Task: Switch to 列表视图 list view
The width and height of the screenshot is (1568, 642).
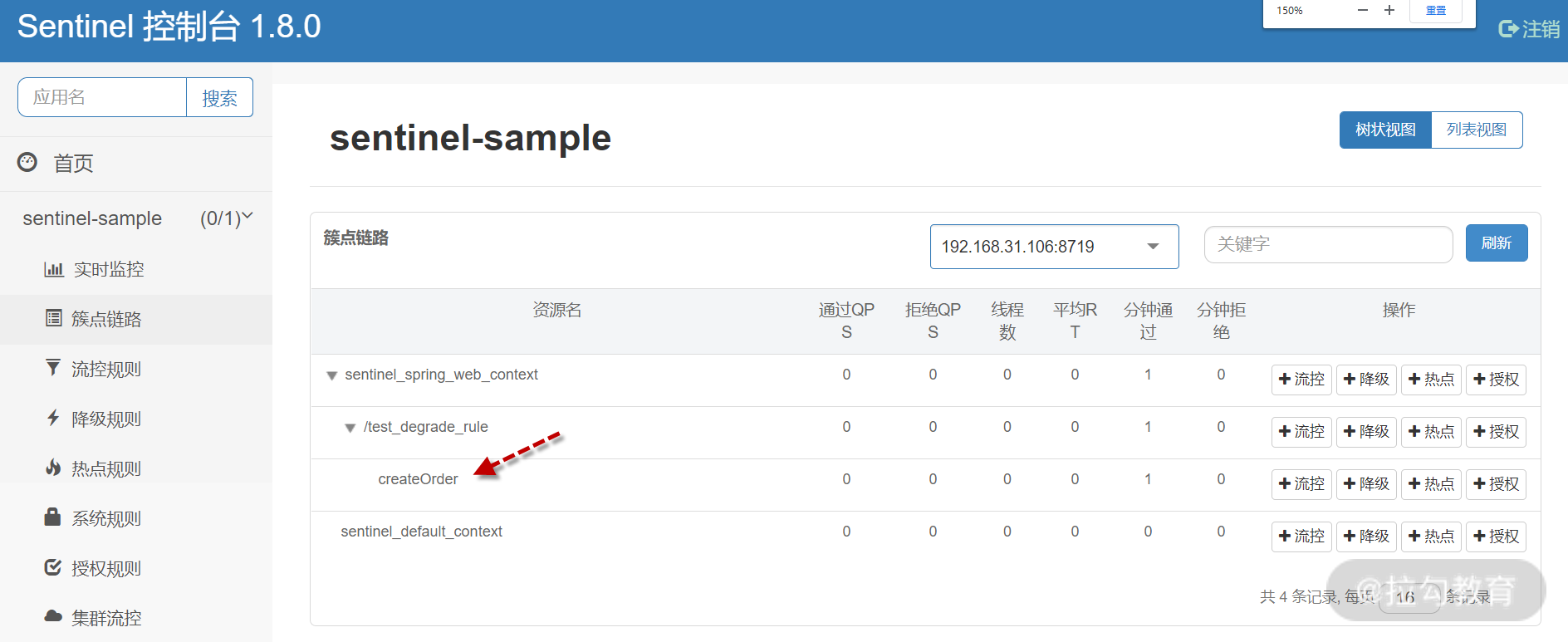Action: tap(1477, 130)
